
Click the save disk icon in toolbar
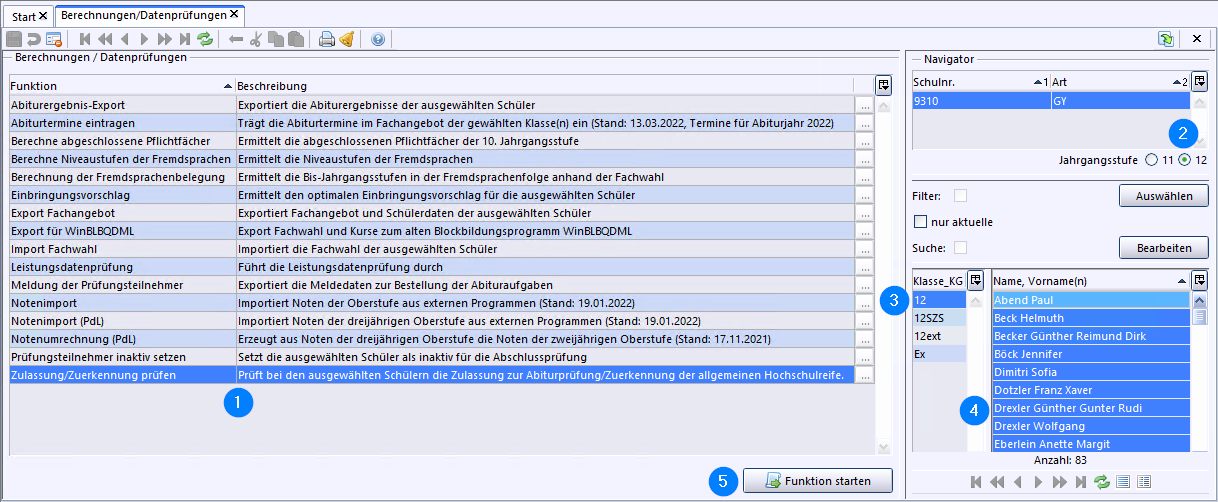pos(14,40)
